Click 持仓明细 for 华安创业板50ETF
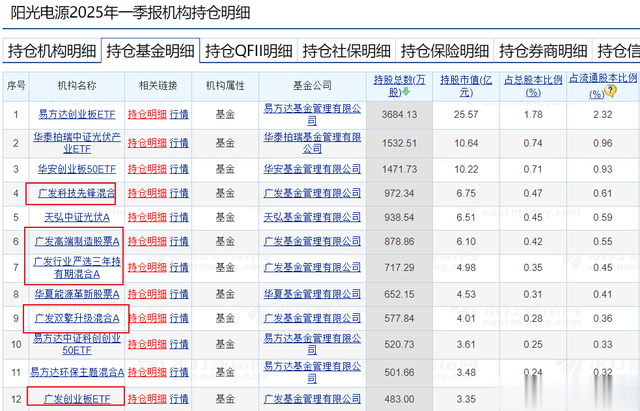This screenshot has height=411, width=640. pos(147,169)
